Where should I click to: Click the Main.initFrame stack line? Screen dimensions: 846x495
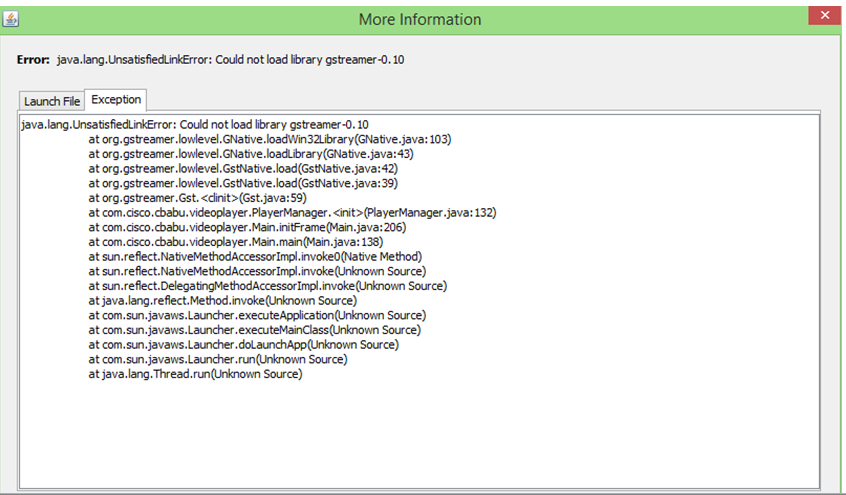click(x=247, y=227)
